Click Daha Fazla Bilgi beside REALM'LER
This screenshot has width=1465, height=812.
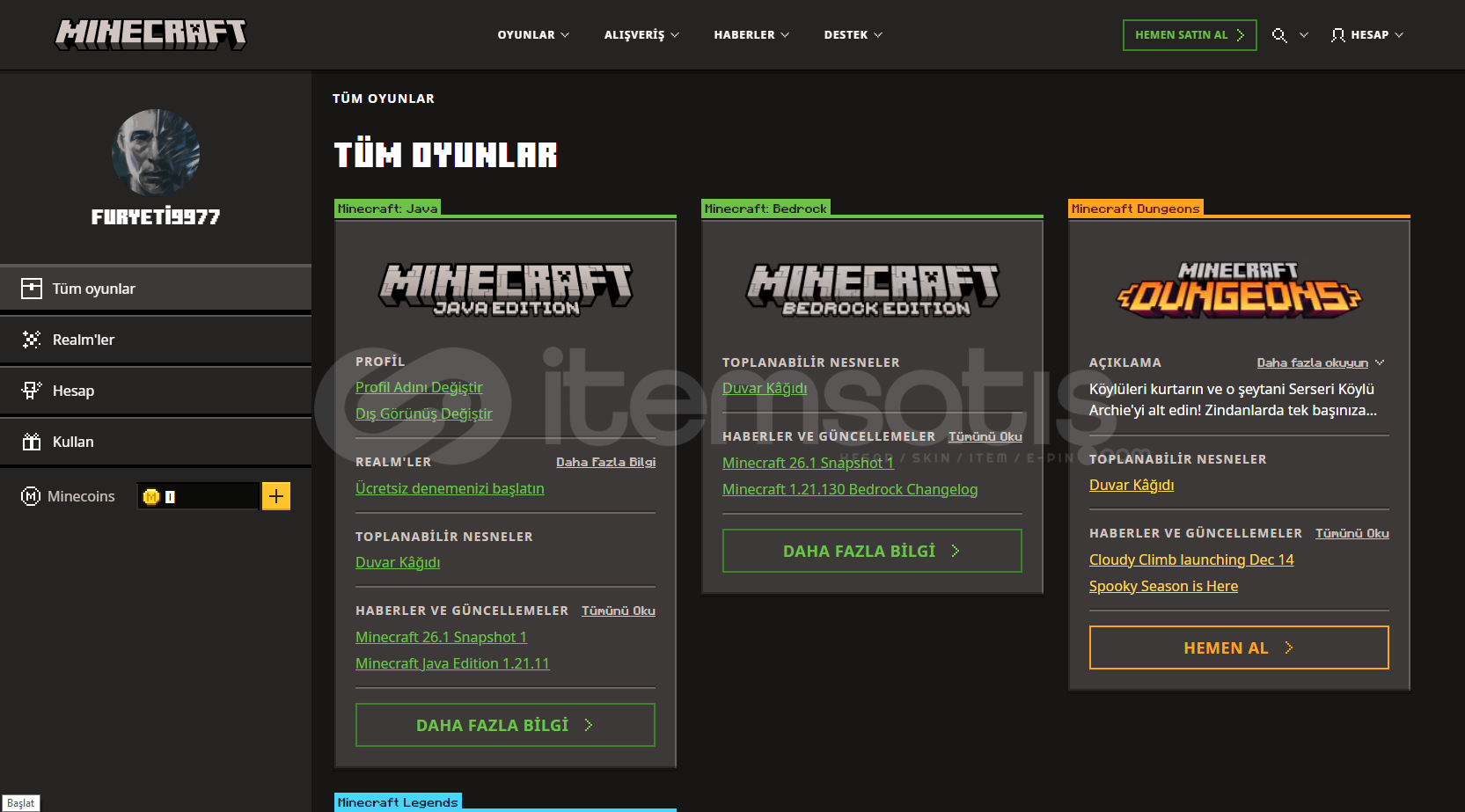[x=605, y=462]
